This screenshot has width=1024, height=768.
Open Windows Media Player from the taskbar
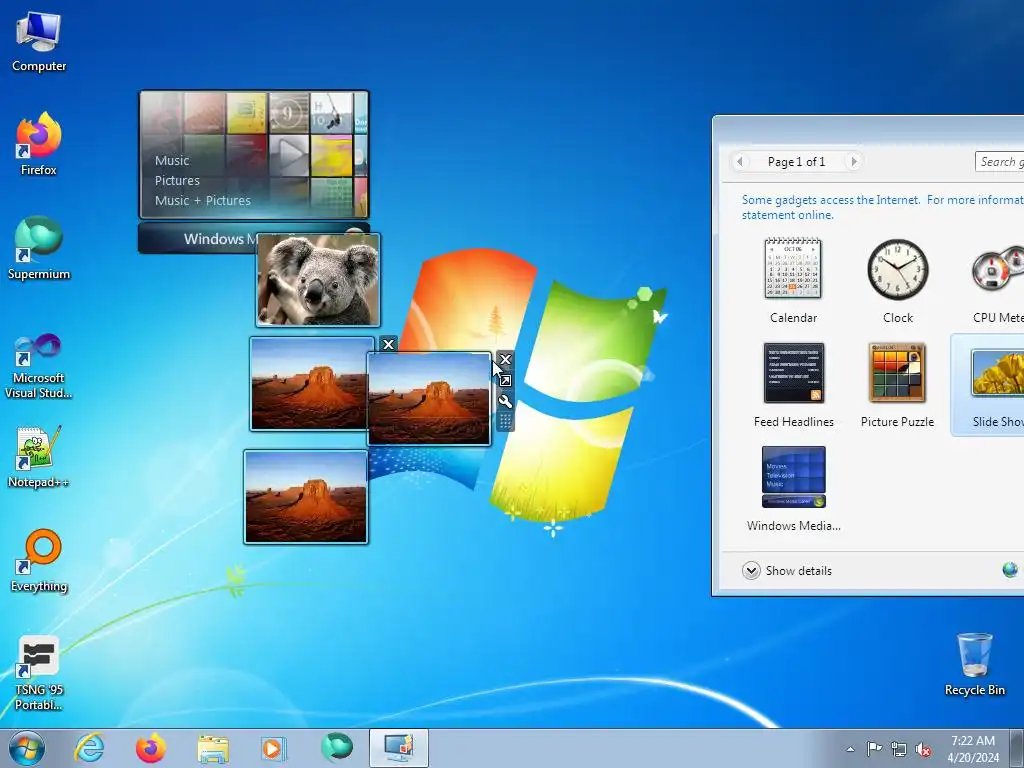tap(274, 748)
